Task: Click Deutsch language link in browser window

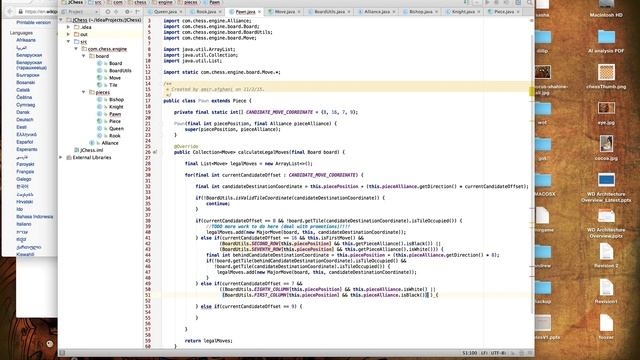Action: [25, 120]
